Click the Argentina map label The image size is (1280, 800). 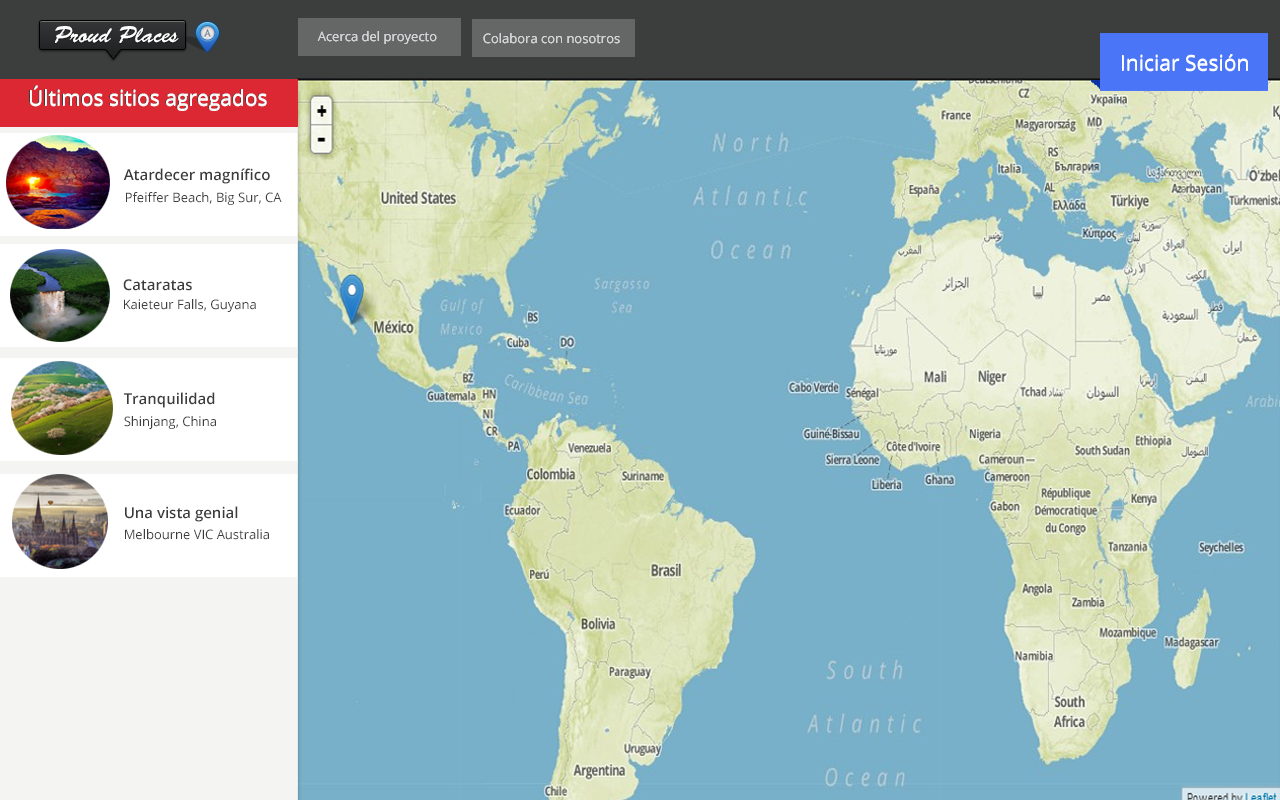(x=599, y=771)
